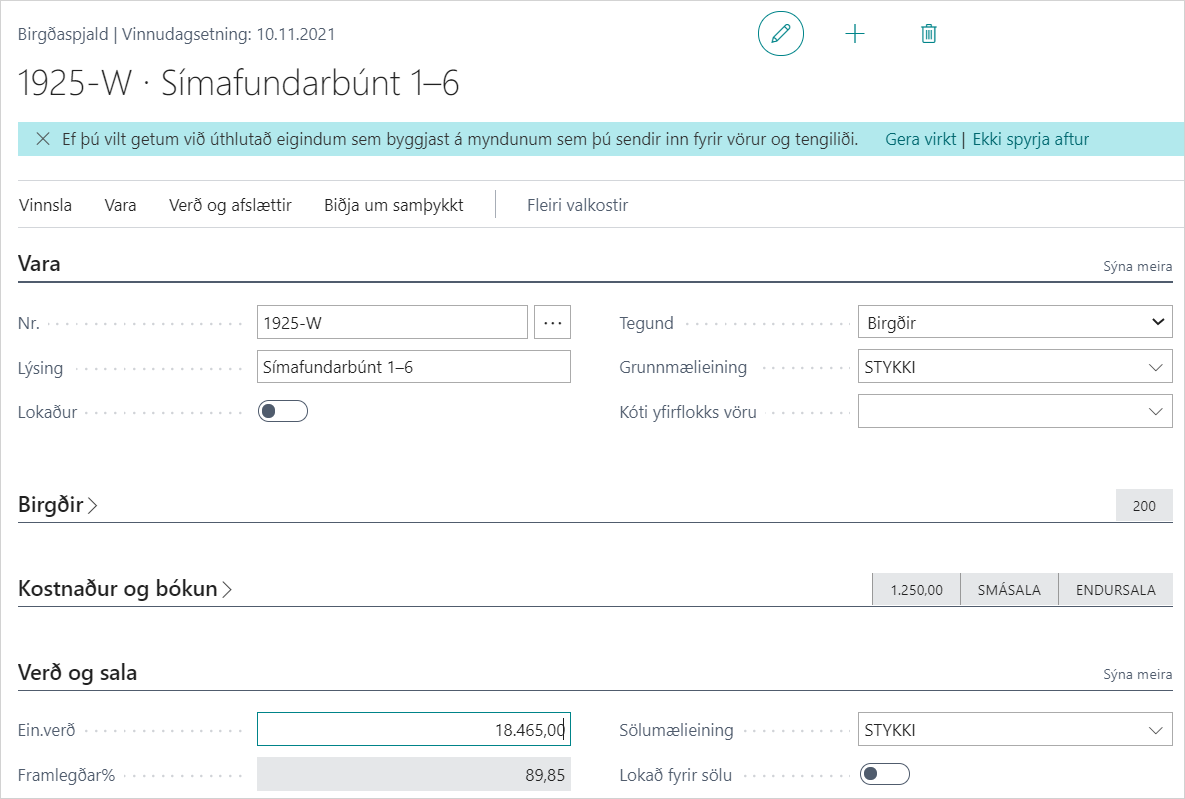Click Sýna meira in the Vara section

click(1137, 267)
